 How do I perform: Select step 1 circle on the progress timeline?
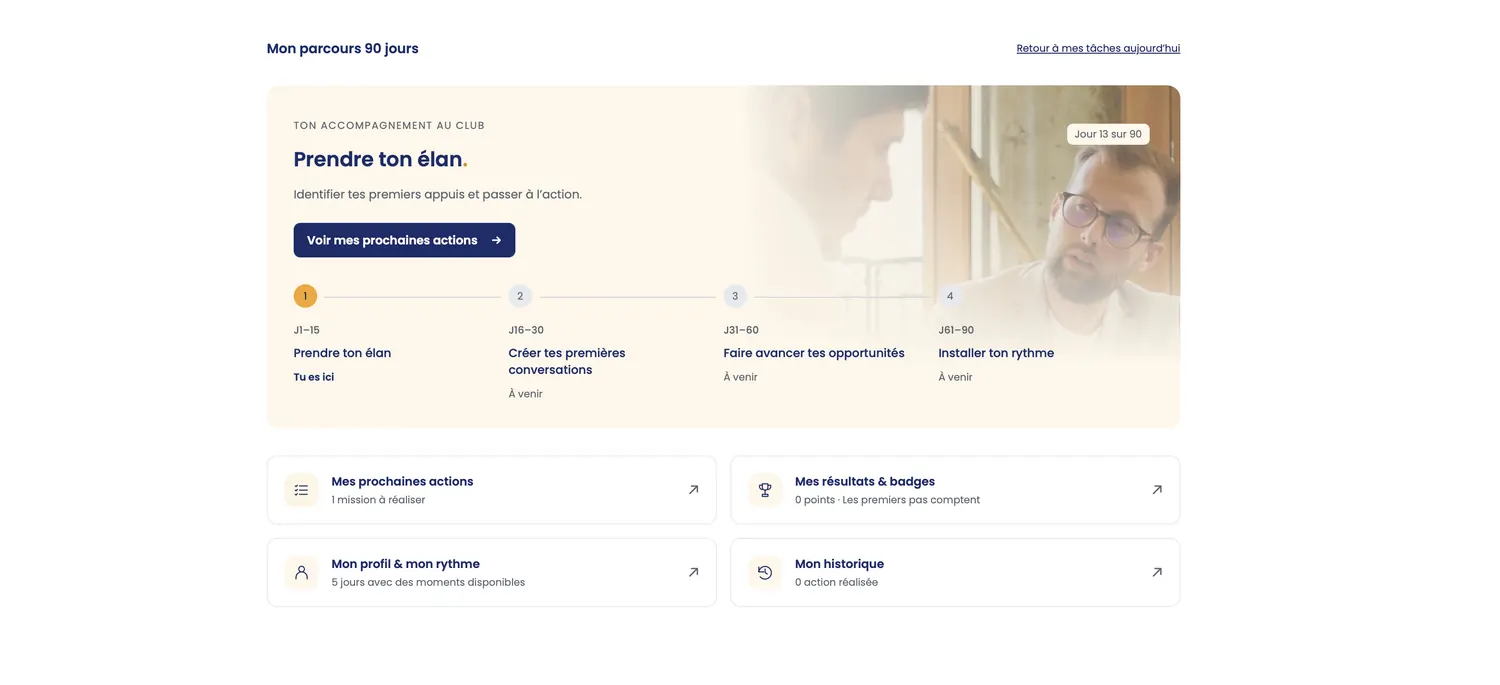pyautogui.click(x=305, y=296)
